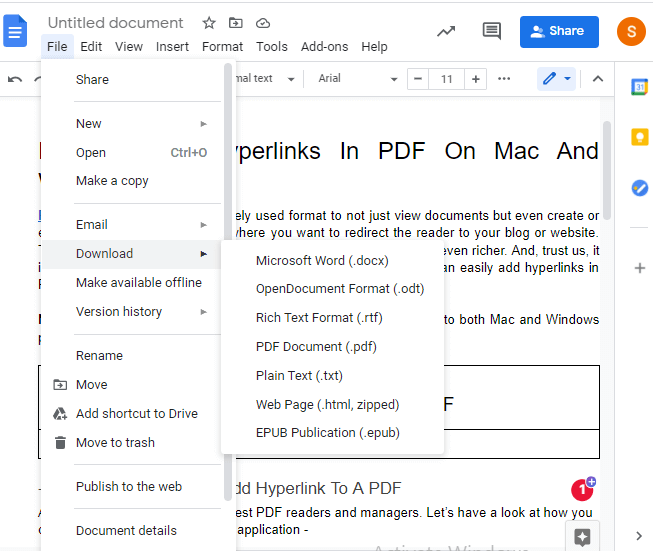
Task: Open the Insert menu
Action: tap(172, 47)
